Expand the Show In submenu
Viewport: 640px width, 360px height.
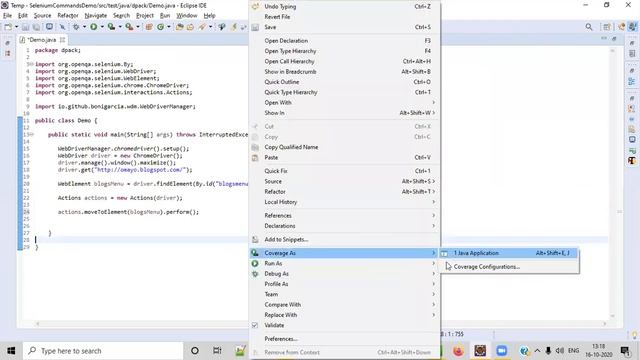coord(345,113)
